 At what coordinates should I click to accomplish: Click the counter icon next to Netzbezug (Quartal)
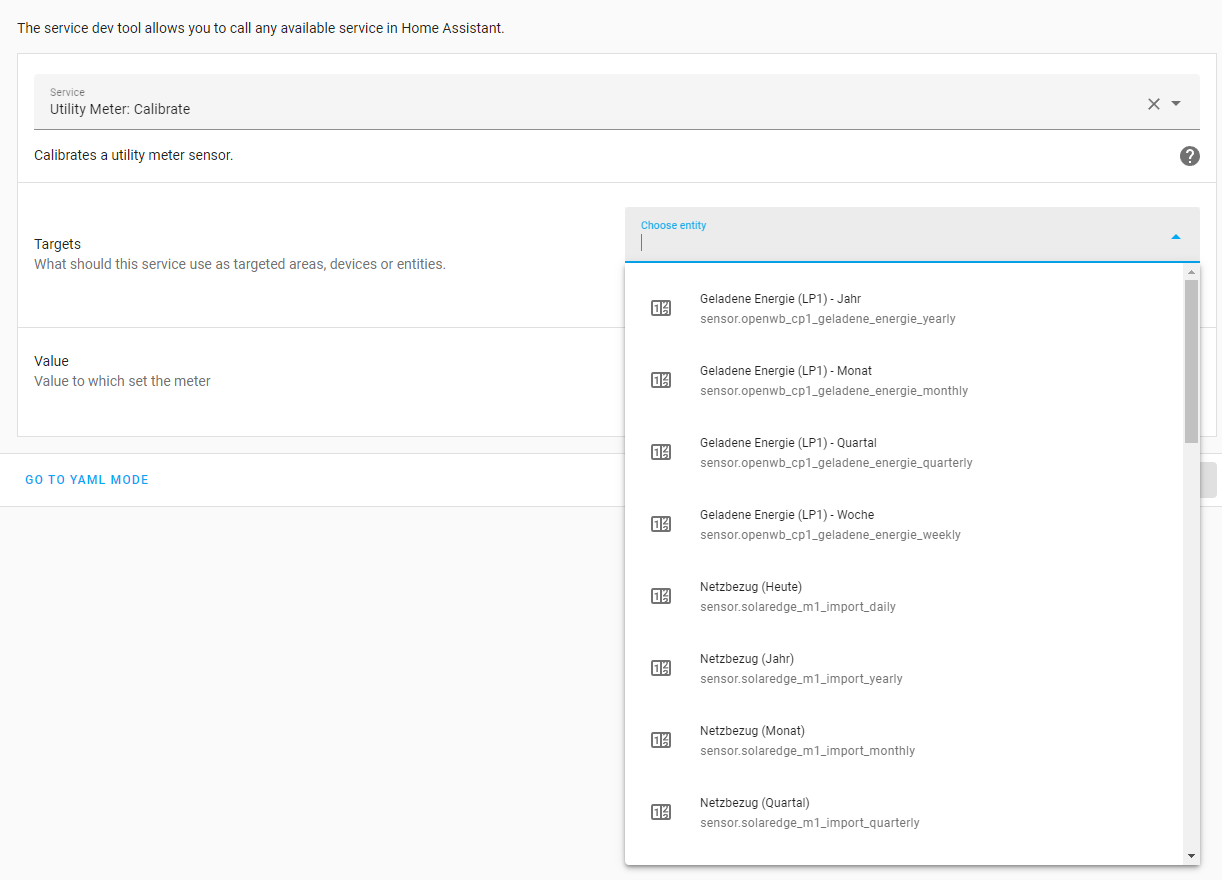tap(661, 811)
